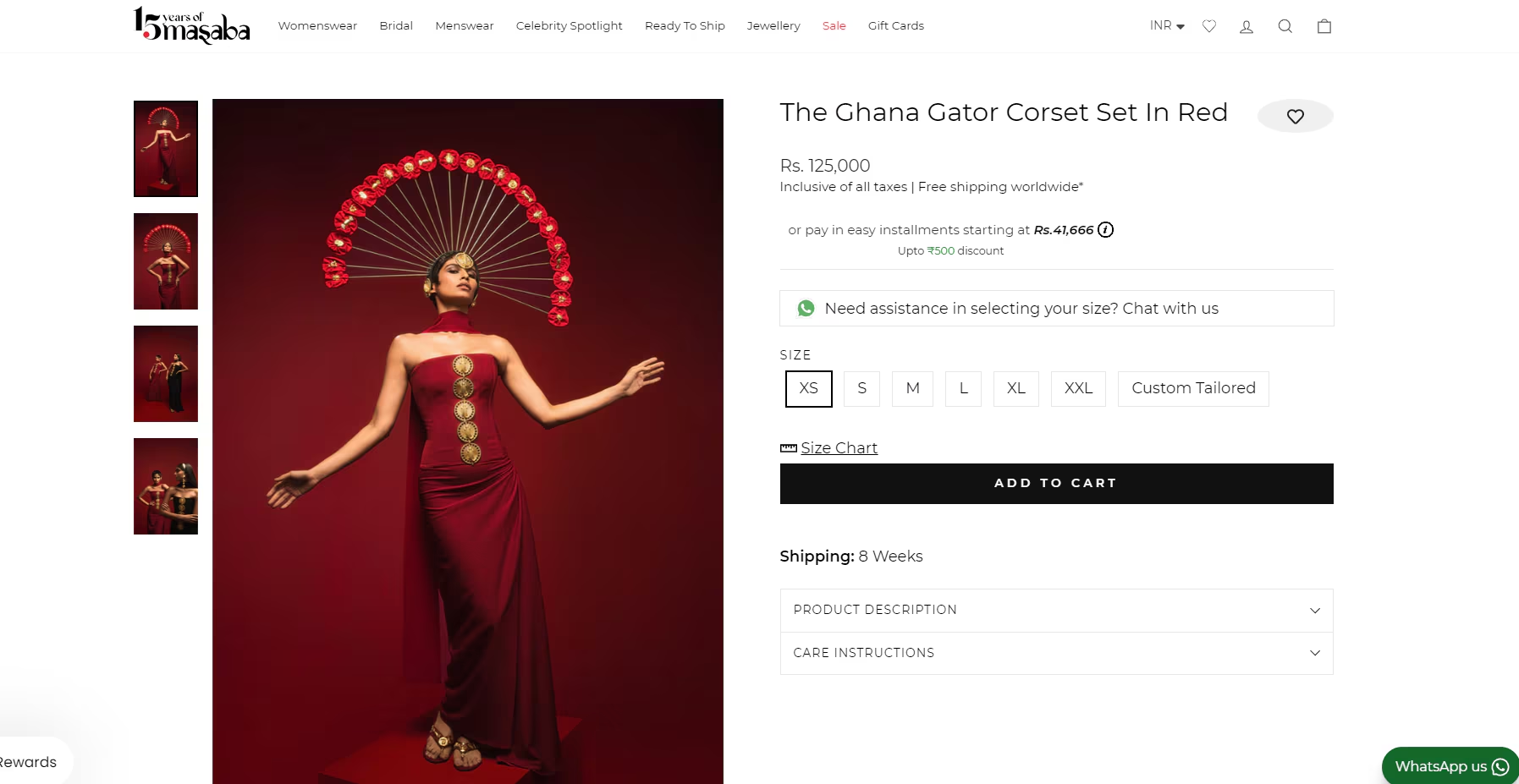The image size is (1519, 784).
Task: Click the Add to Cart button
Action: [x=1056, y=483]
